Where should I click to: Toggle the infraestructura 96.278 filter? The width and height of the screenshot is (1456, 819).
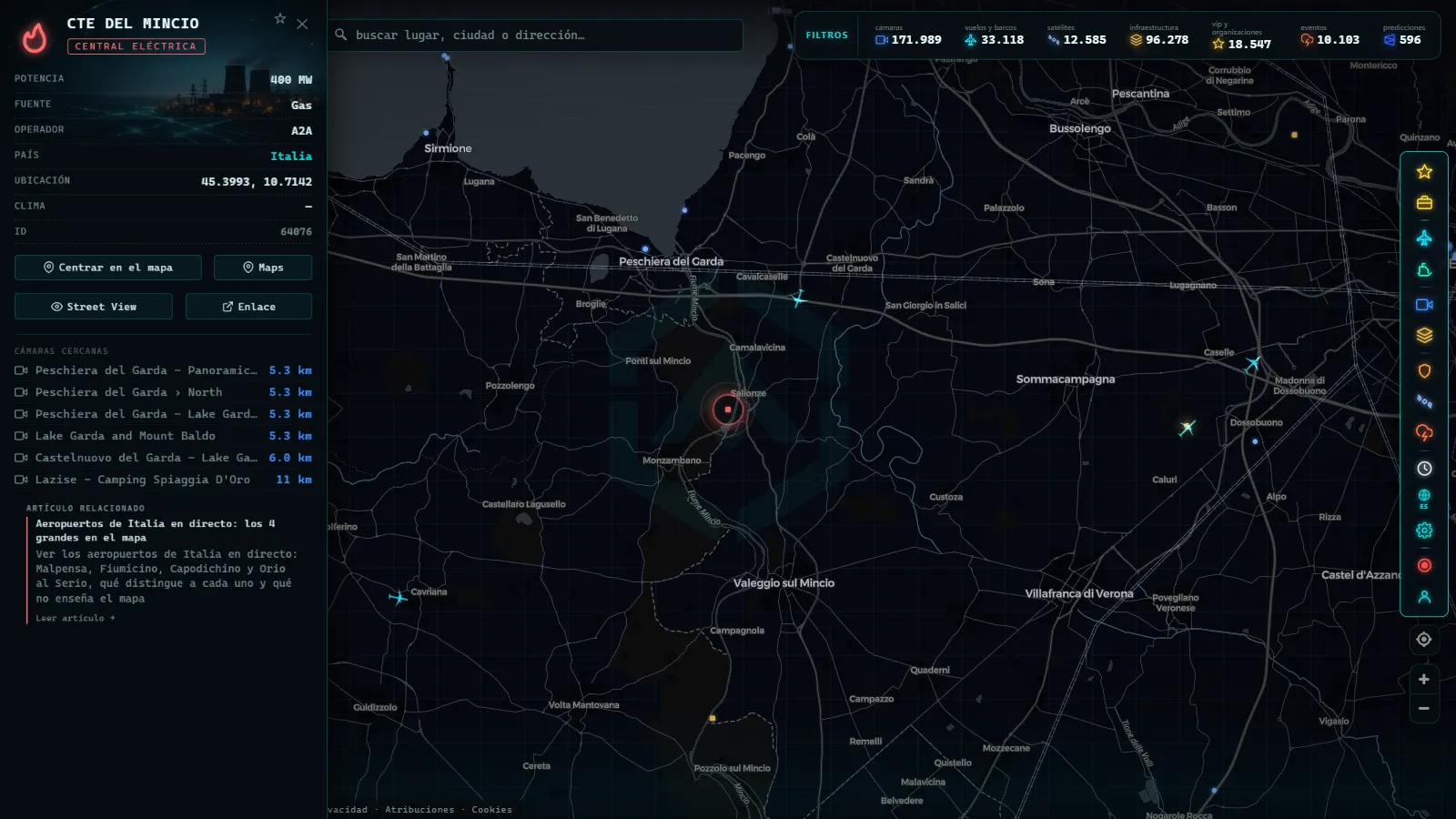pos(1159,35)
